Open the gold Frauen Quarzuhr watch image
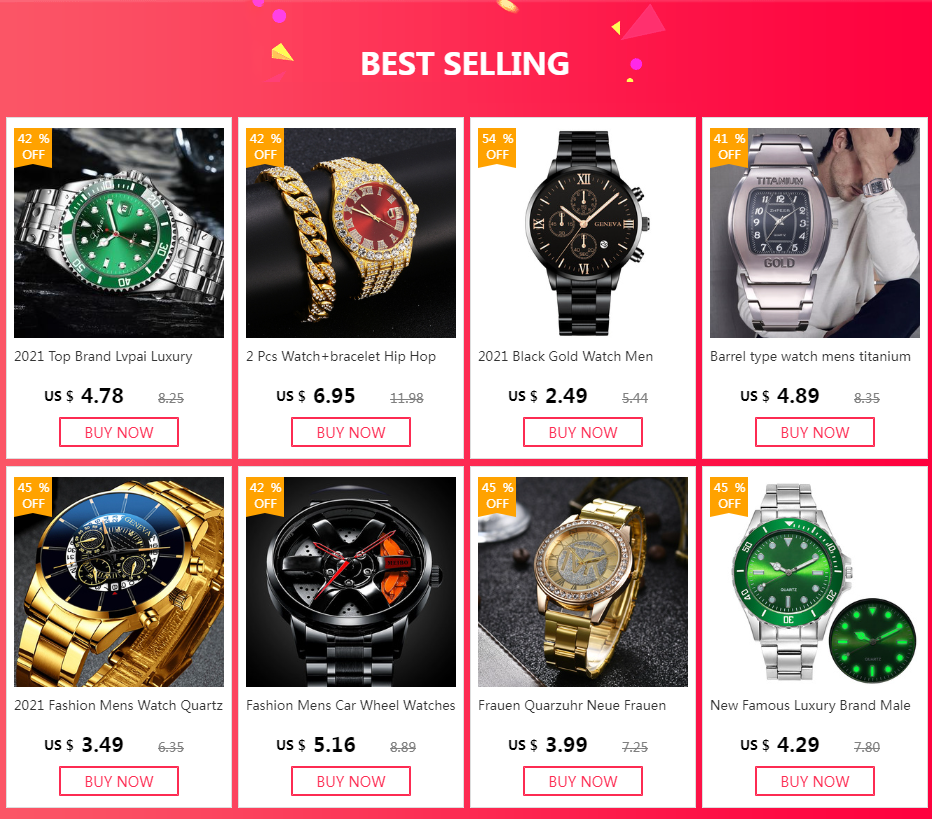 tap(582, 582)
